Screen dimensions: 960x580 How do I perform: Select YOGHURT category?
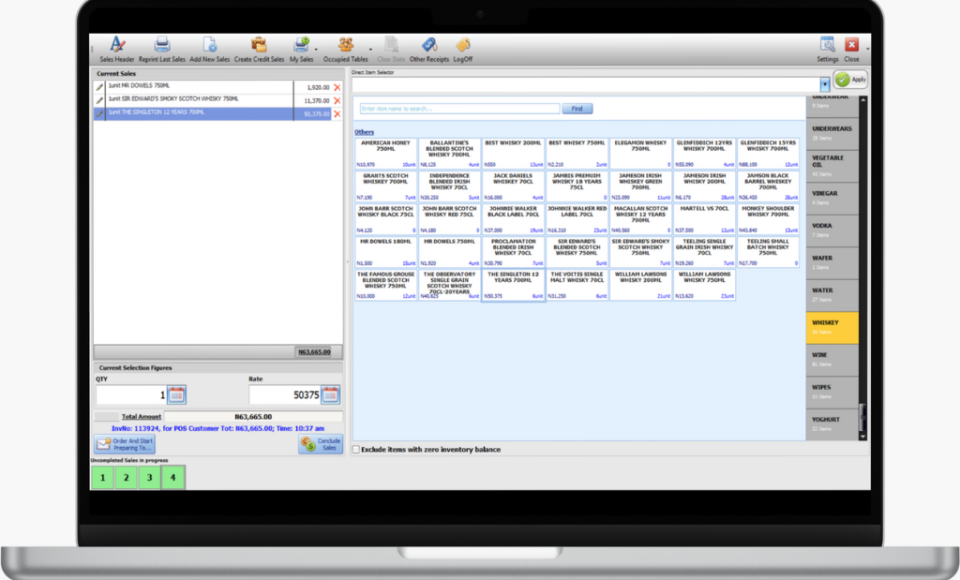(x=832, y=424)
